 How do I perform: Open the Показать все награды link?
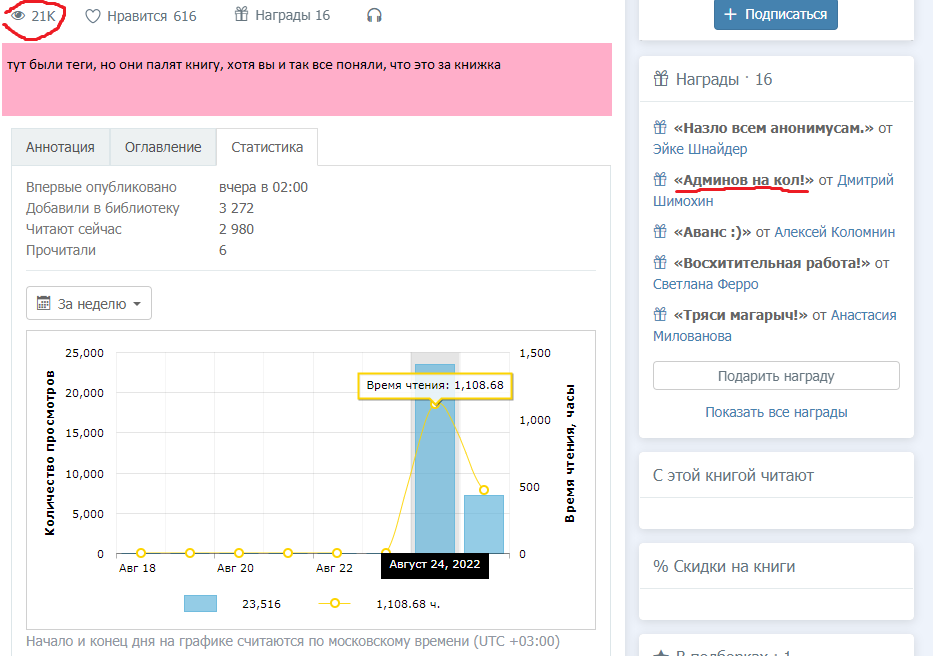(776, 412)
